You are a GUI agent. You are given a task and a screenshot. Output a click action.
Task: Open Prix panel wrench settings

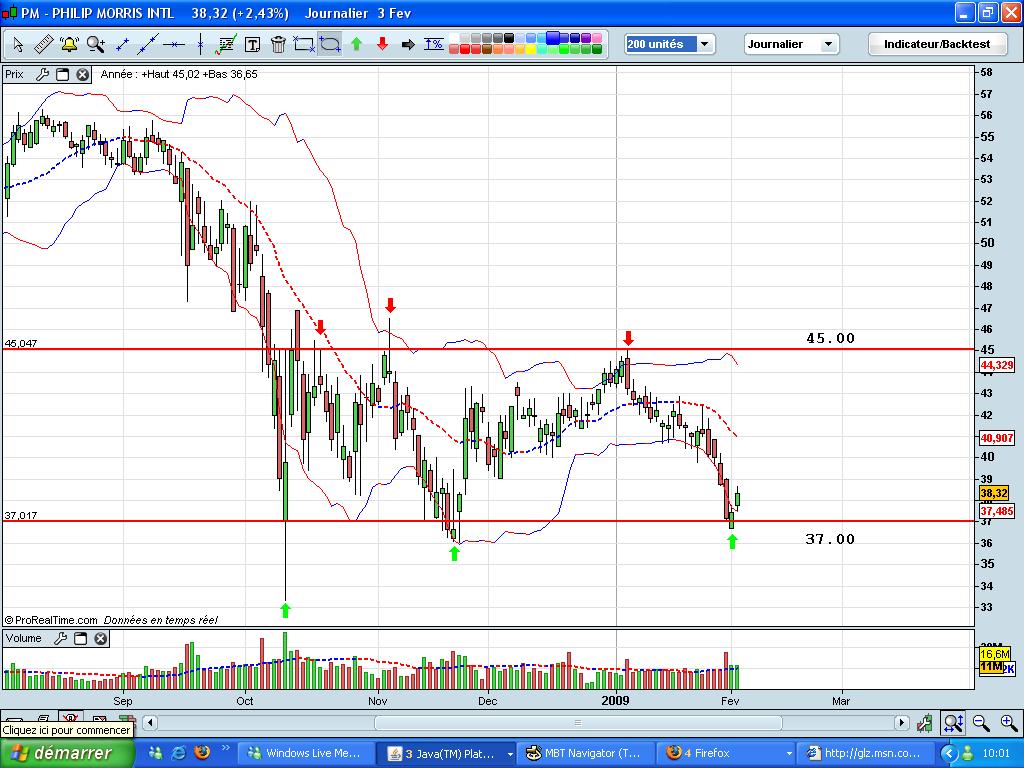coord(42,74)
